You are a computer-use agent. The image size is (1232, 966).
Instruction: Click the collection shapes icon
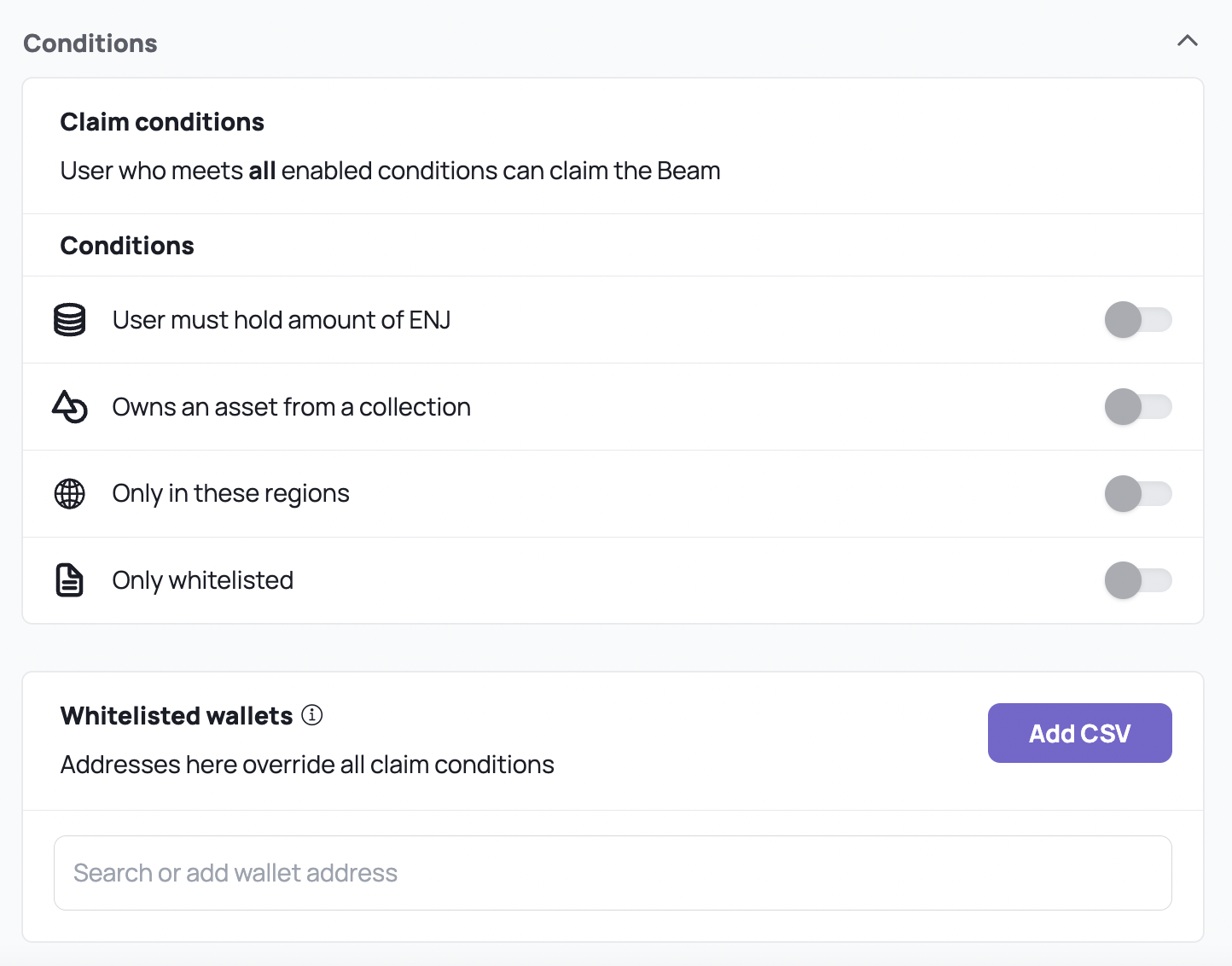(x=70, y=407)
